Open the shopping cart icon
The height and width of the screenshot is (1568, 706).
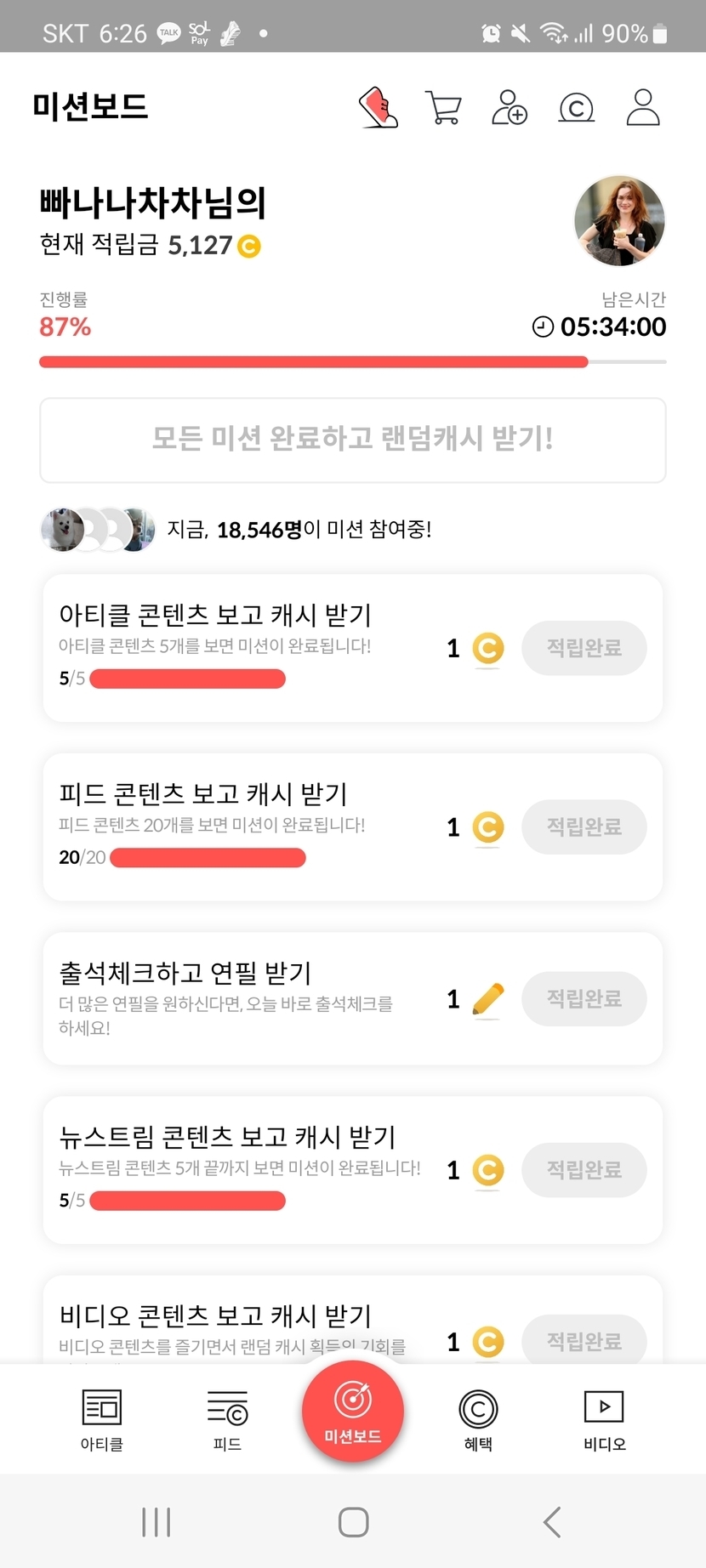coord(443,108)
